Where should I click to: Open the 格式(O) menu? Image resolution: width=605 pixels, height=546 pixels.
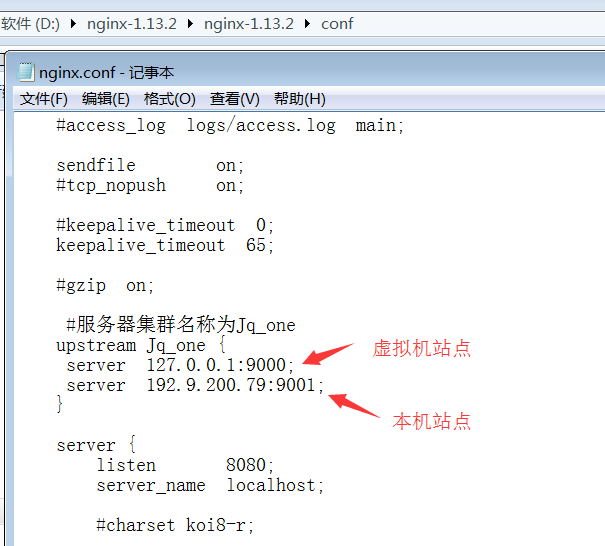tap(170, 99)
